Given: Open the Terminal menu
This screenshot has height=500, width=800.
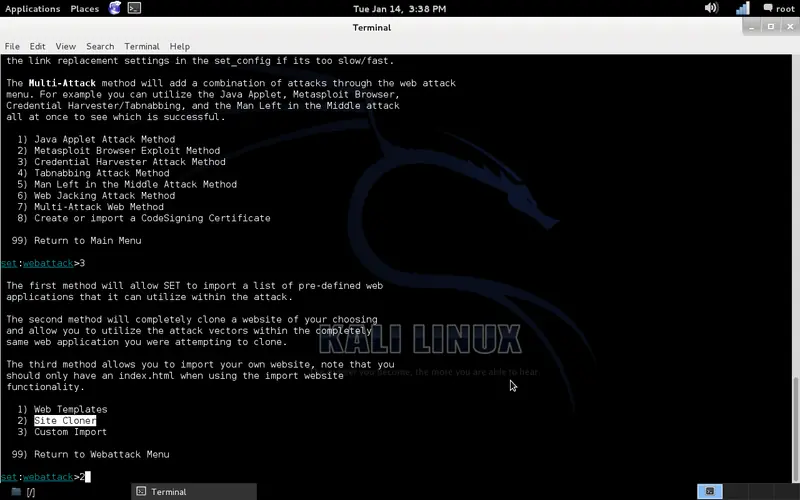Looking at the screenshot, I should [x=142, y=46].
